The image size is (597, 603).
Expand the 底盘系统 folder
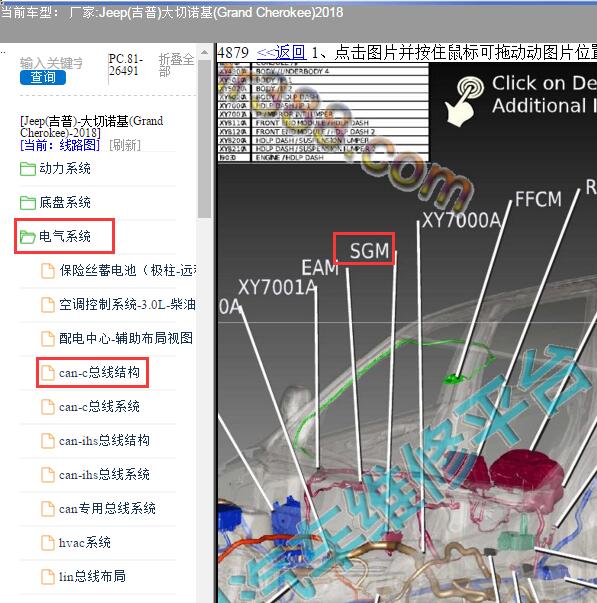[65, 202]
